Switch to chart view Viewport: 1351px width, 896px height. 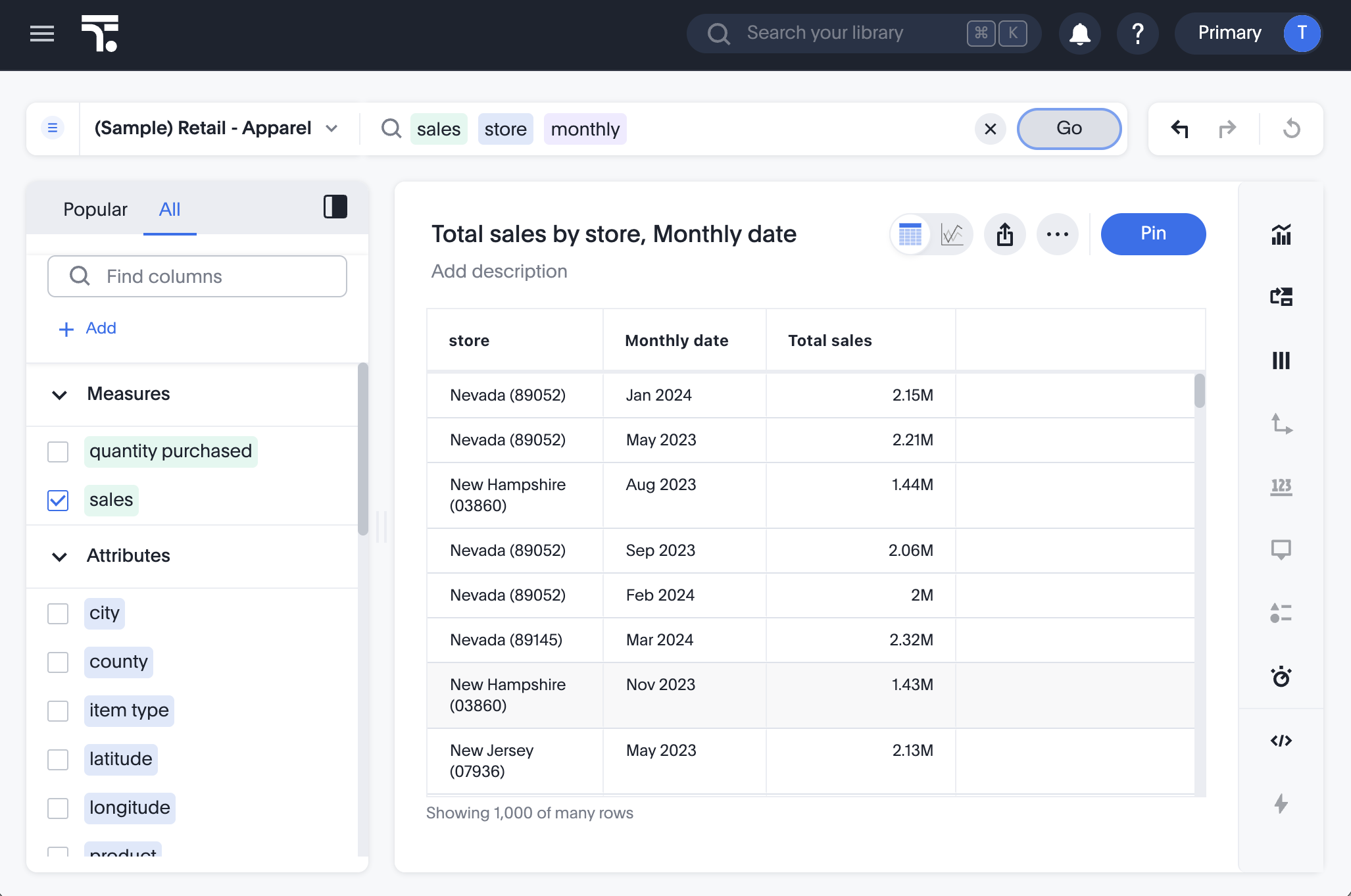pos(952,234)
